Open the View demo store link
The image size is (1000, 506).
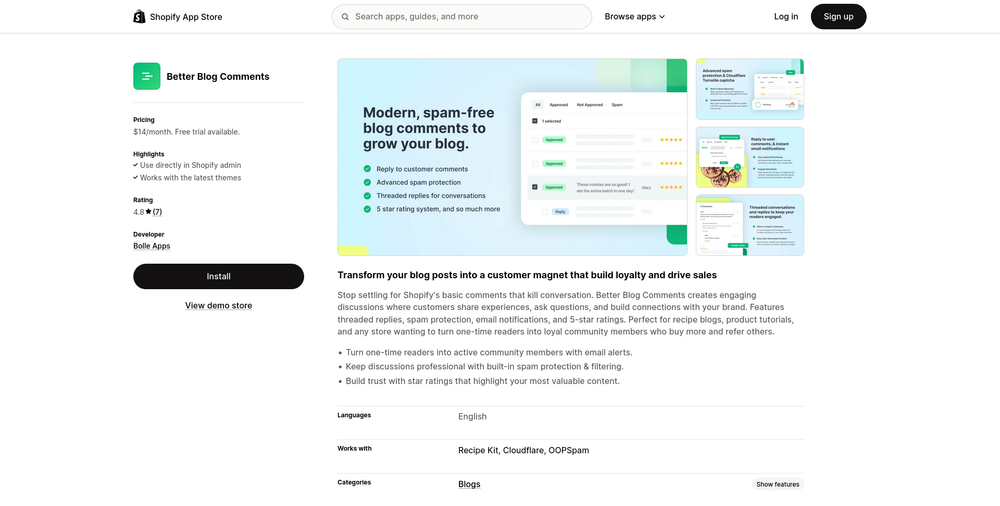click(219, 306)
